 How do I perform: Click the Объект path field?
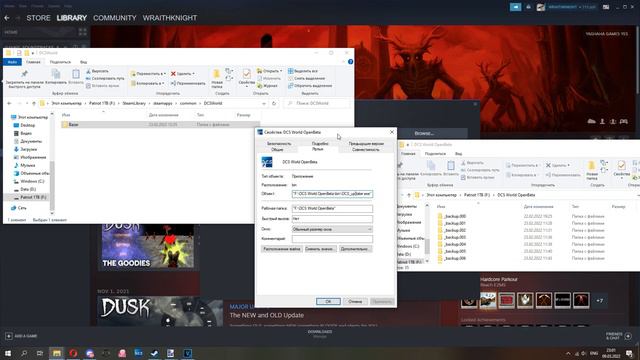click(332, 194)
